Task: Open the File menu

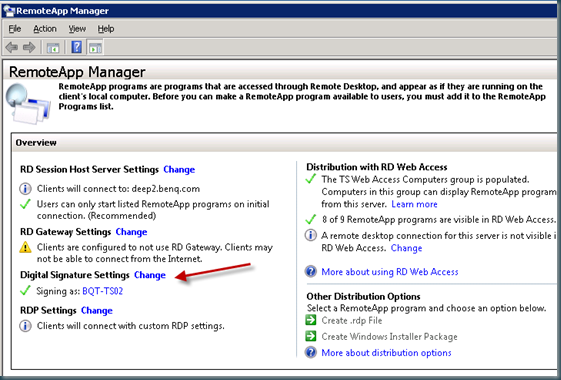Action: click(x=15, y=29)
